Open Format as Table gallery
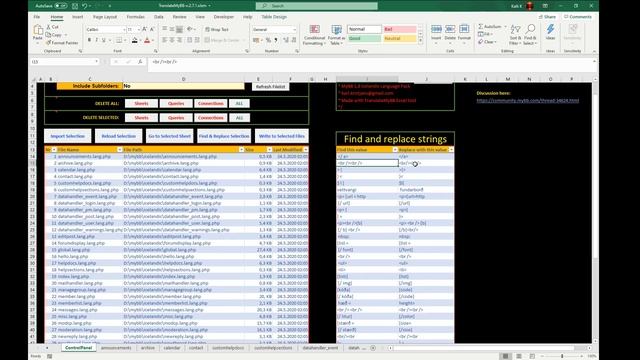640x360 pixels. 336,35
